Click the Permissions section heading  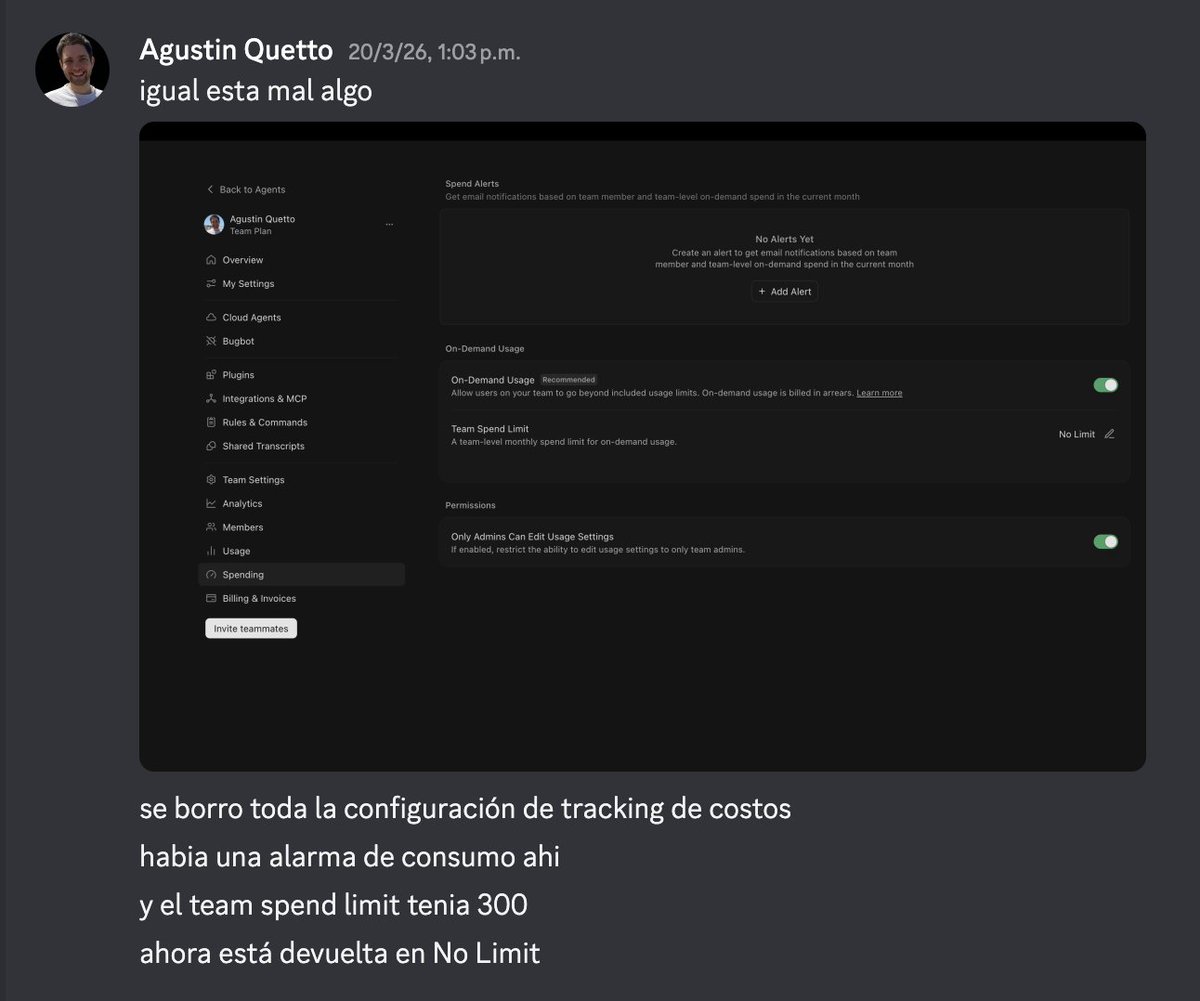coord(470,506)
